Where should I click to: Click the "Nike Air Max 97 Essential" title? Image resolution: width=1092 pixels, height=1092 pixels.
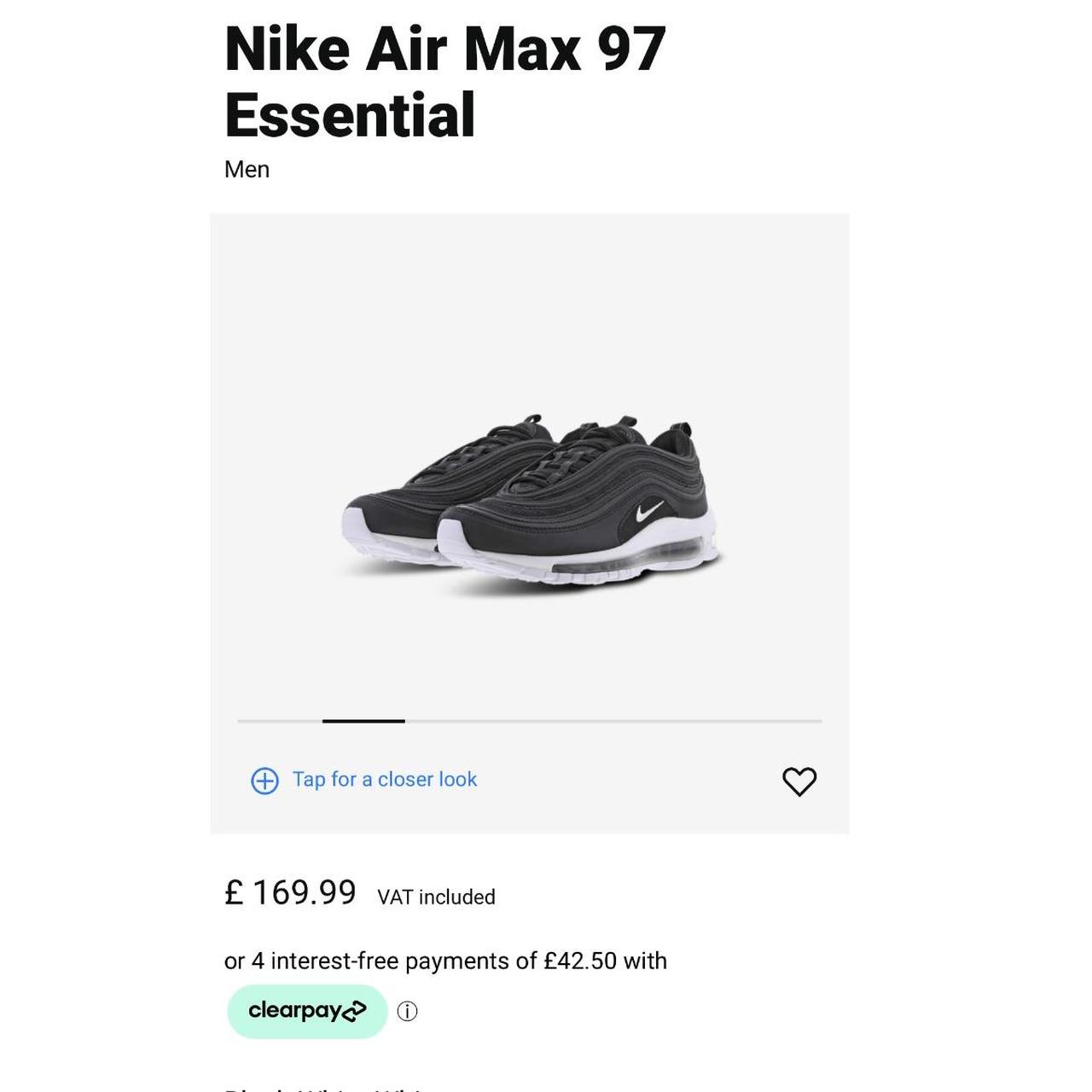coord(444,82)
